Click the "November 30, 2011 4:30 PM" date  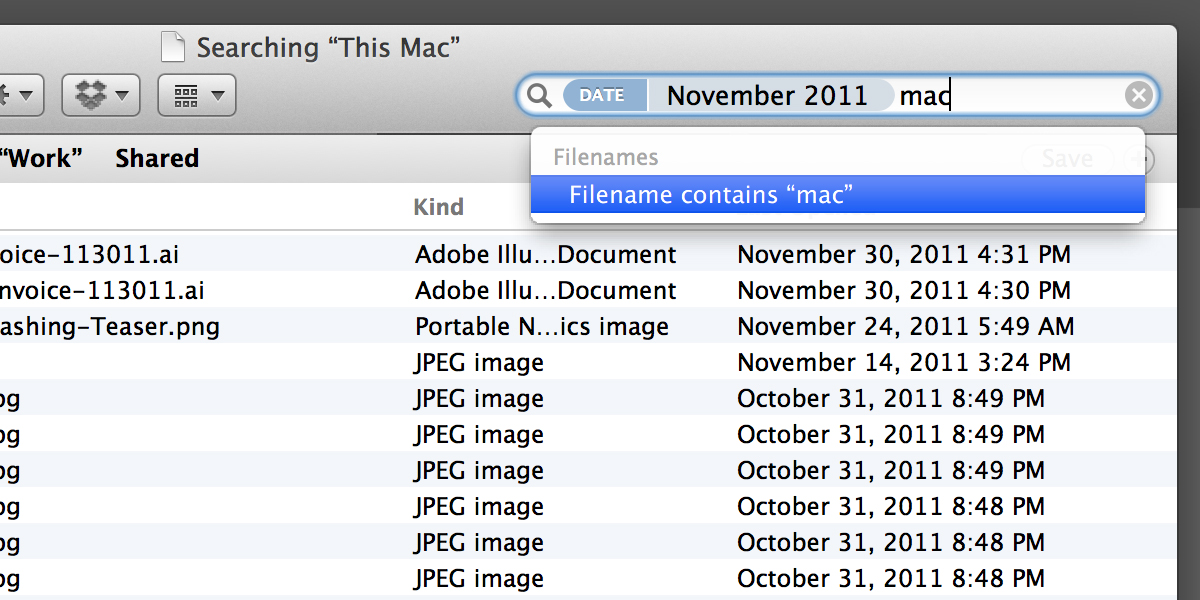904,291
